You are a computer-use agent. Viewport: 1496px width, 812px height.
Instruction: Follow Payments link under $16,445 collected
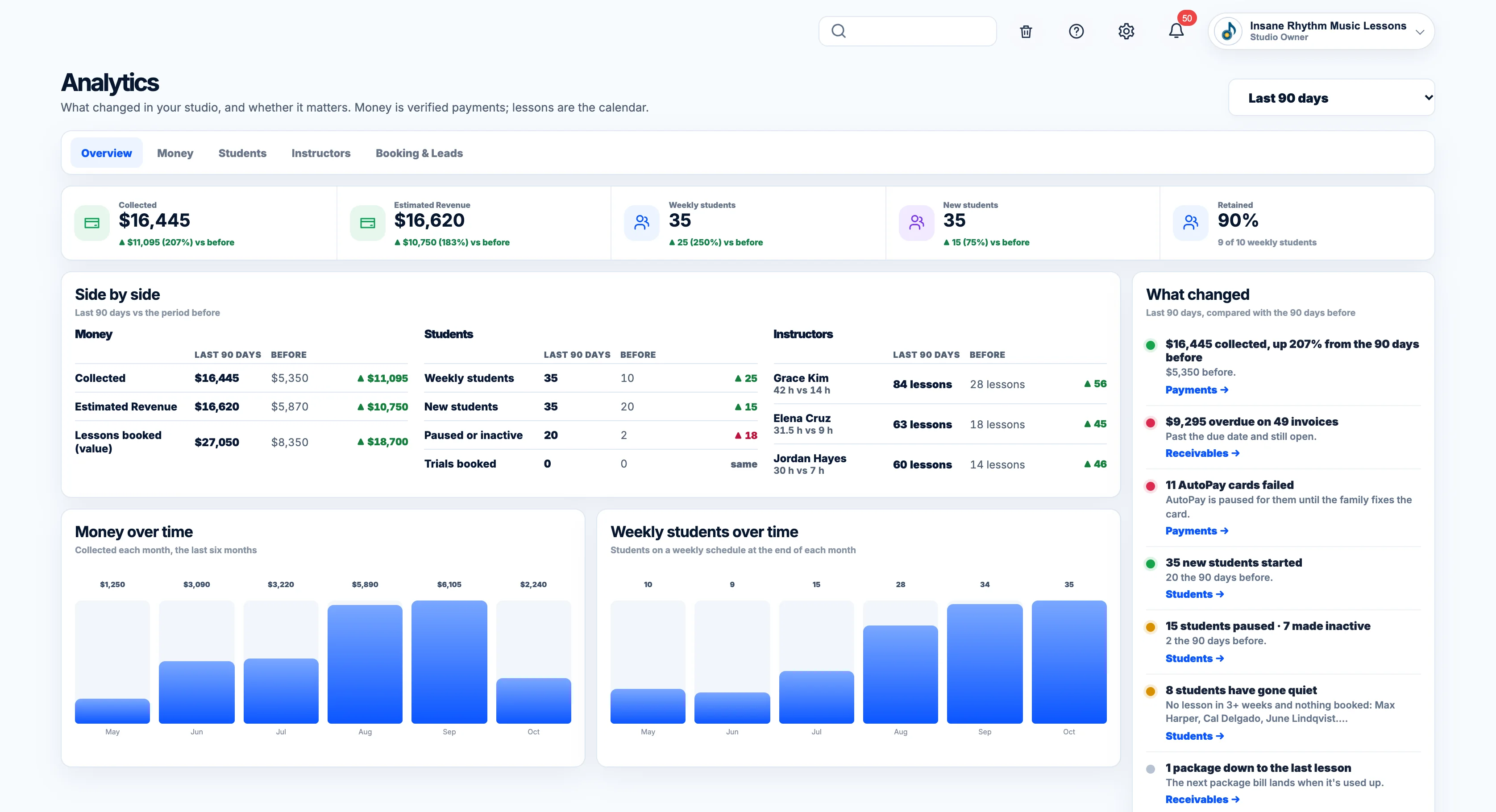click(1197, 390)
